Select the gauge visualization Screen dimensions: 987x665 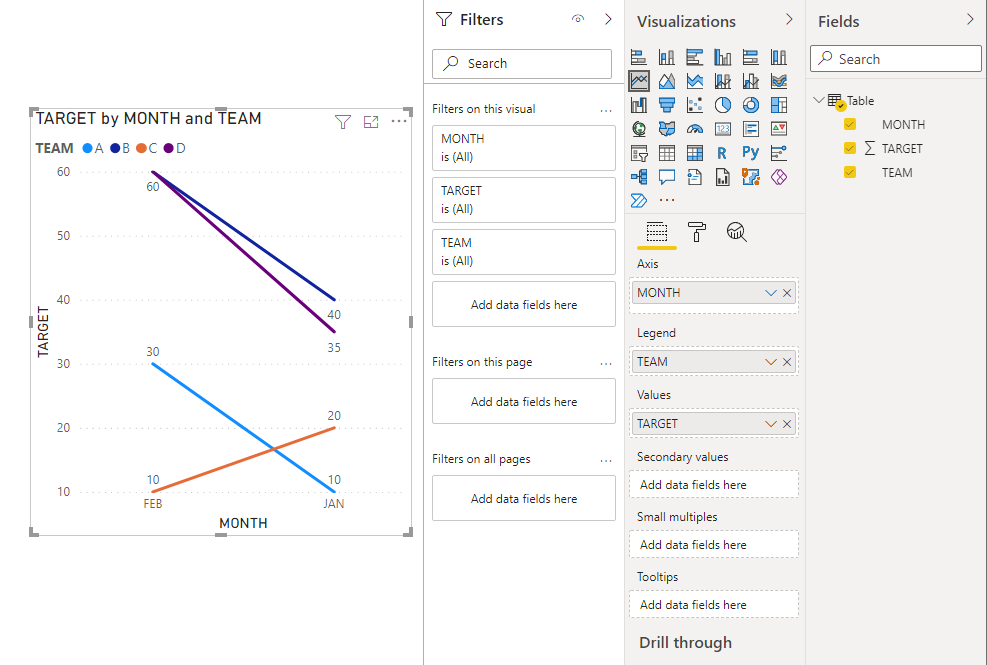coord(694,128)
